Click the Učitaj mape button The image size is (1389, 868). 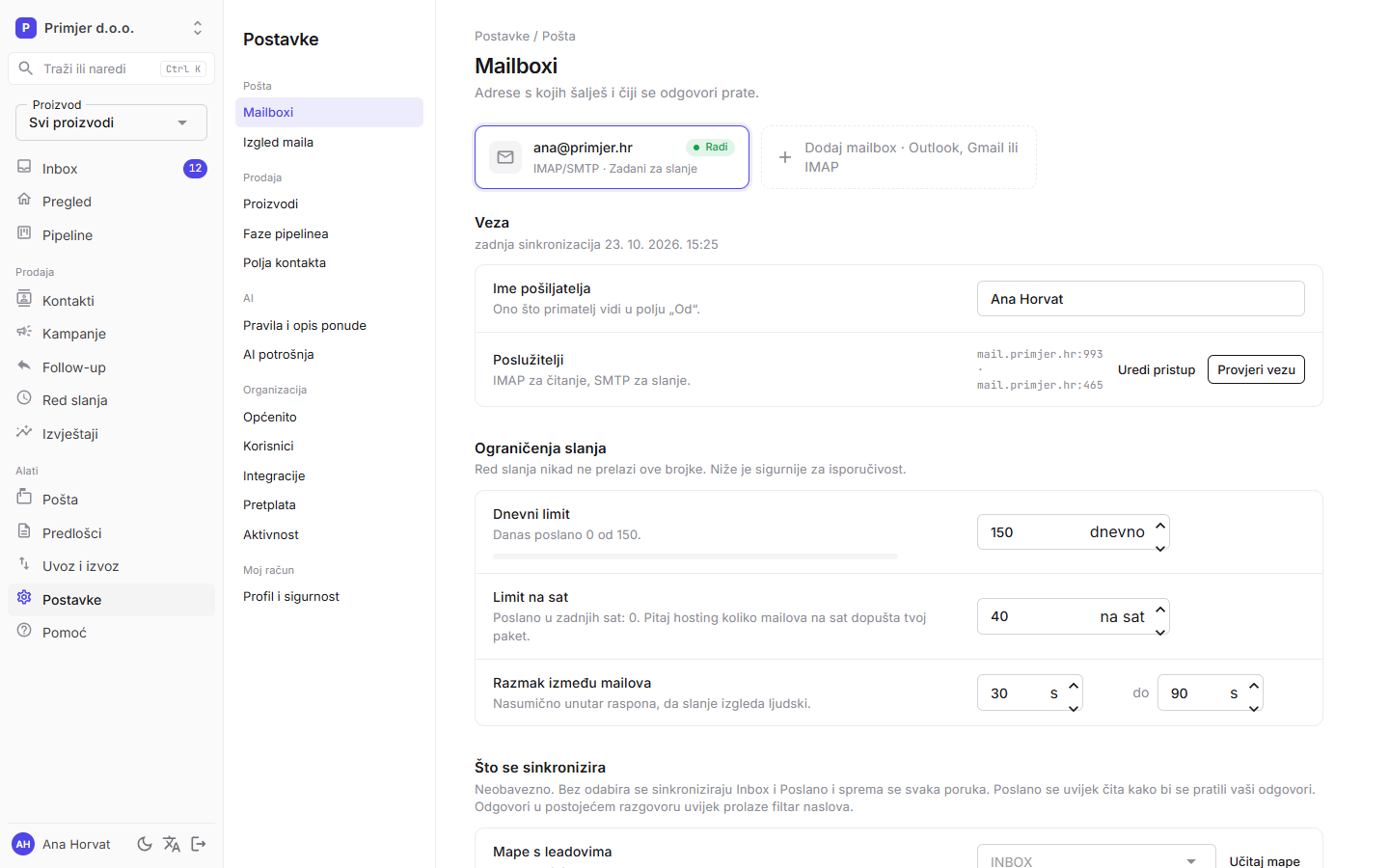pyautogui.click(x=1265, y=861)
